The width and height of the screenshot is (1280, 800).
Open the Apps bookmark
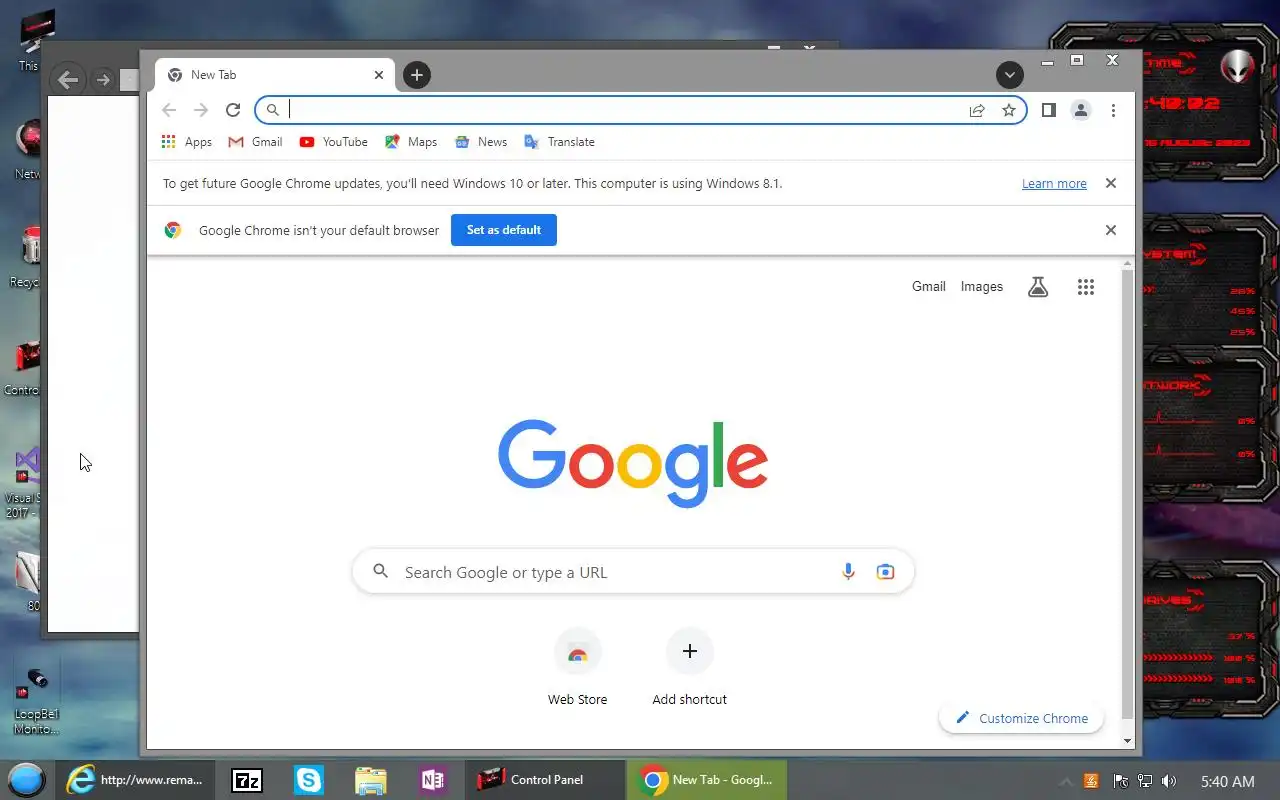coord(187,142)
